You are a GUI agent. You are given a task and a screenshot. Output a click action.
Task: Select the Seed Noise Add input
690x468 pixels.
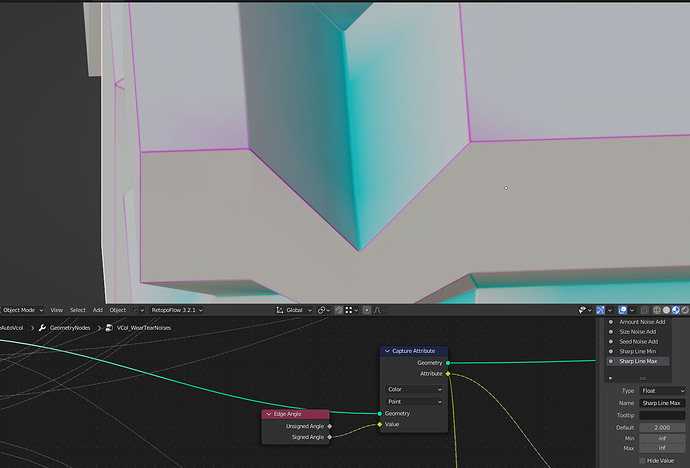[x=638, y=341]
